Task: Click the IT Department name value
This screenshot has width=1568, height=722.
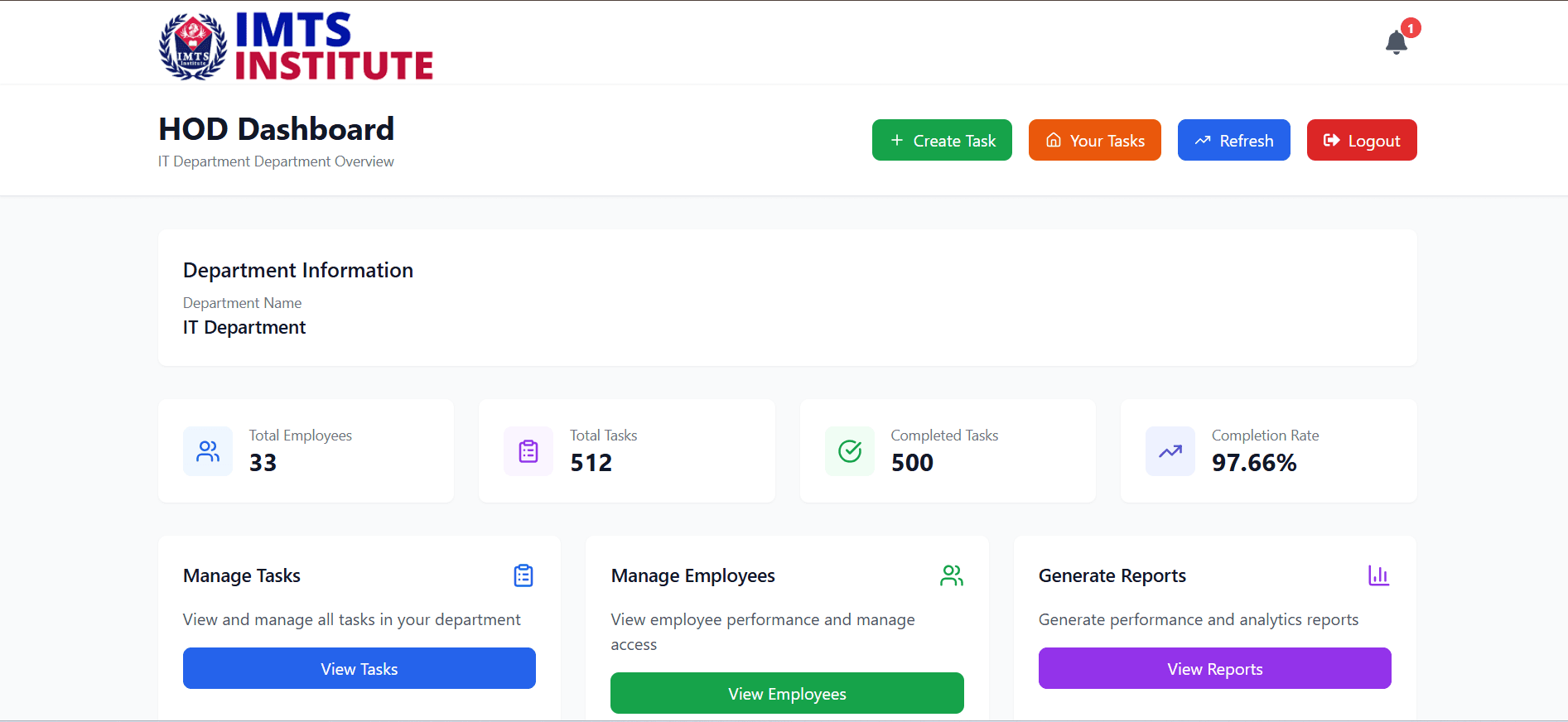Action: (244, 328)
